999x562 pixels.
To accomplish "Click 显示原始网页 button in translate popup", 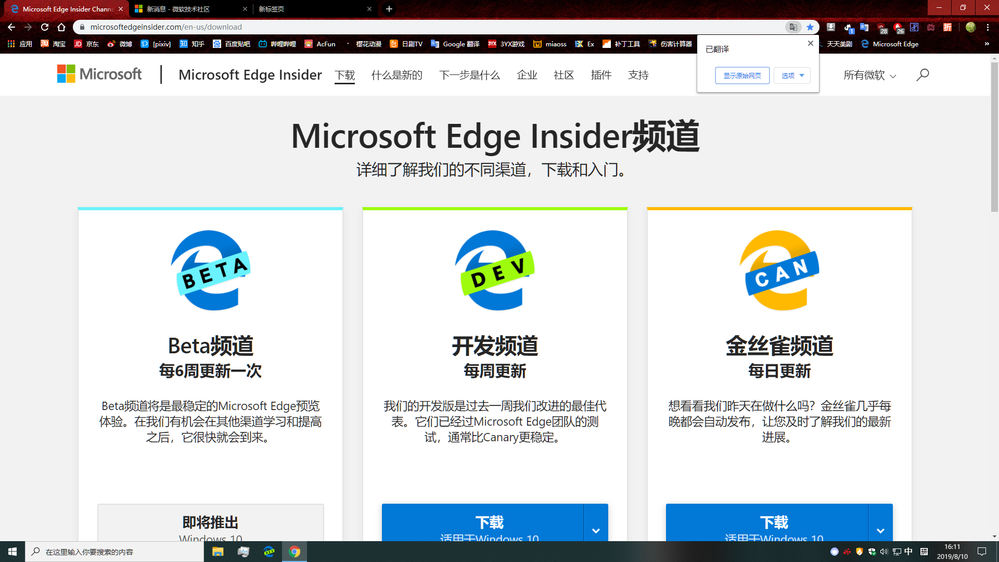I will [742, 75].
